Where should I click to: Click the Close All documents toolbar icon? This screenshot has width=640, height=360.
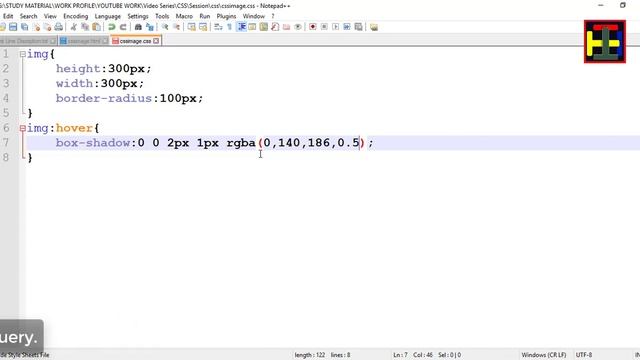(x=47, y=27)
